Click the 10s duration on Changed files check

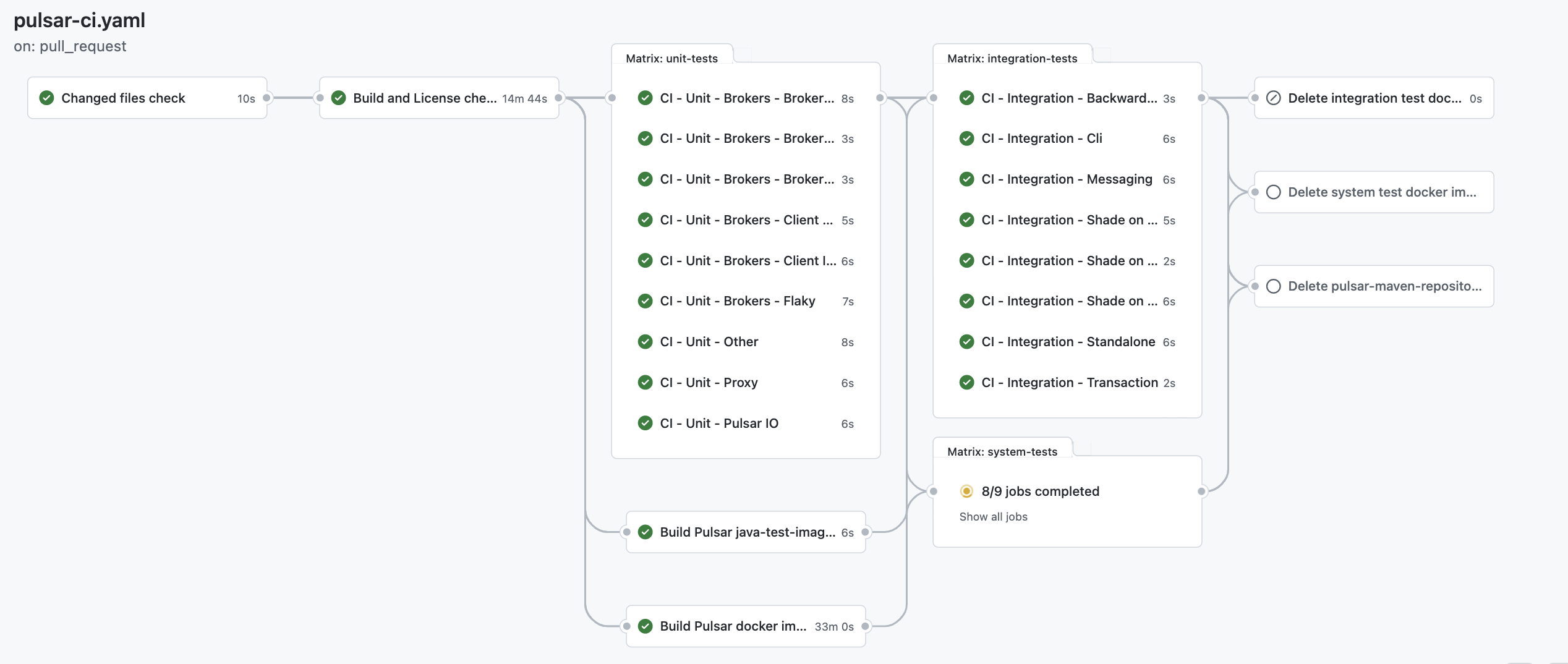click(246, 99)
